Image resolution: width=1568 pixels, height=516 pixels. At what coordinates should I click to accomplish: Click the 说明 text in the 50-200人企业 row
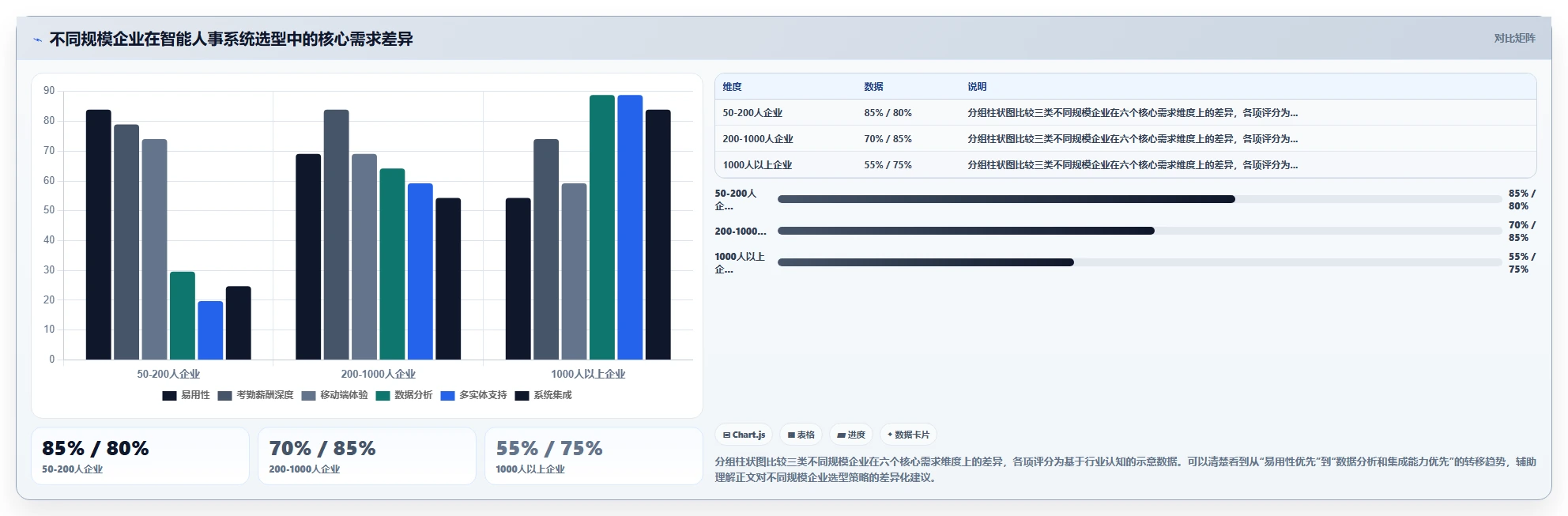[x=1133, y=113]
